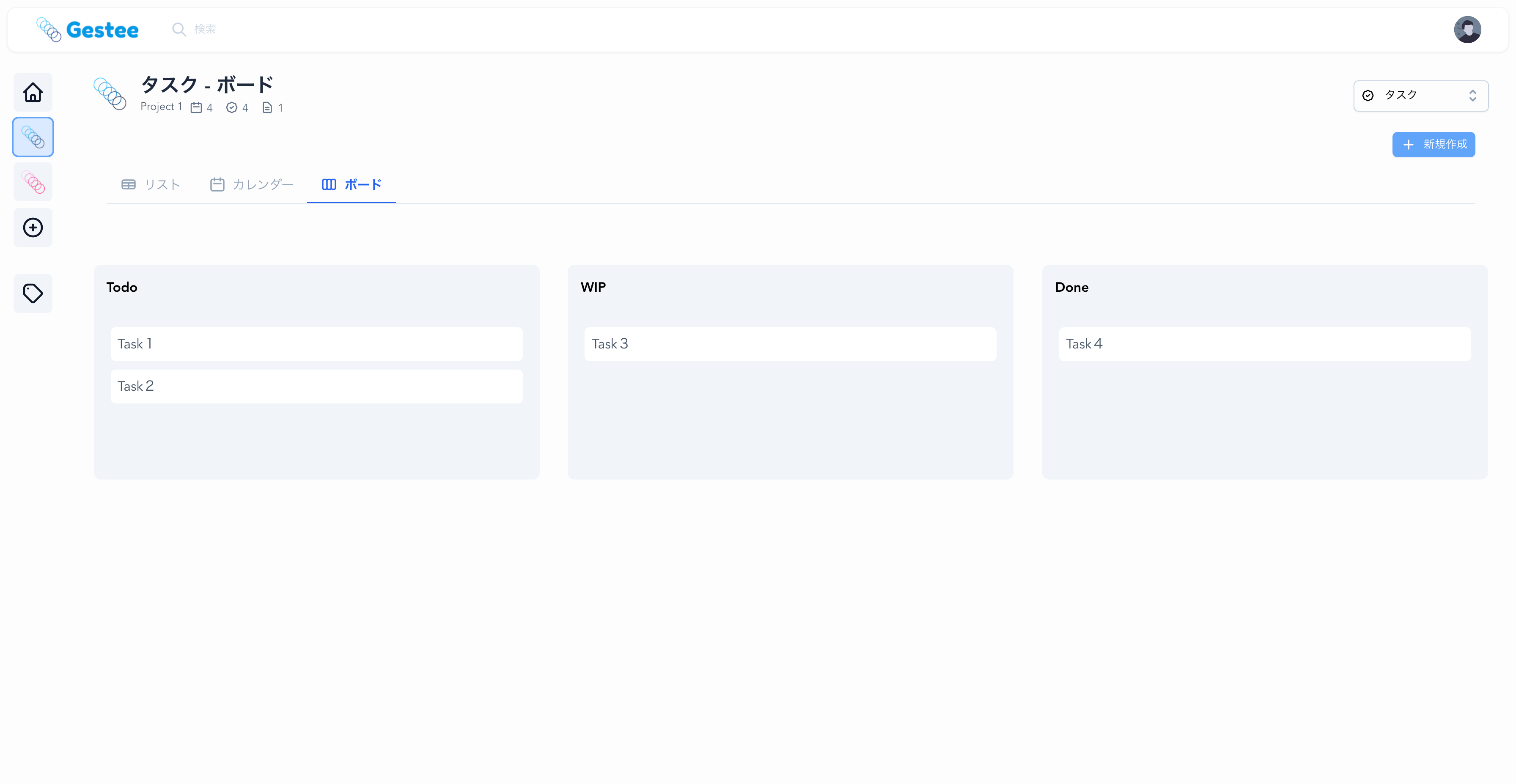Open the Task 2 card
The image size is (1516, 784).
[317, 387]
